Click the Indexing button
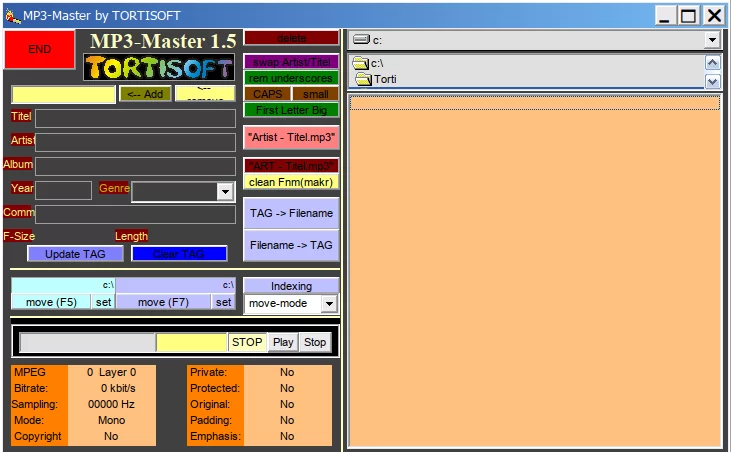The image size is (731, 452). tap(291, 286)
